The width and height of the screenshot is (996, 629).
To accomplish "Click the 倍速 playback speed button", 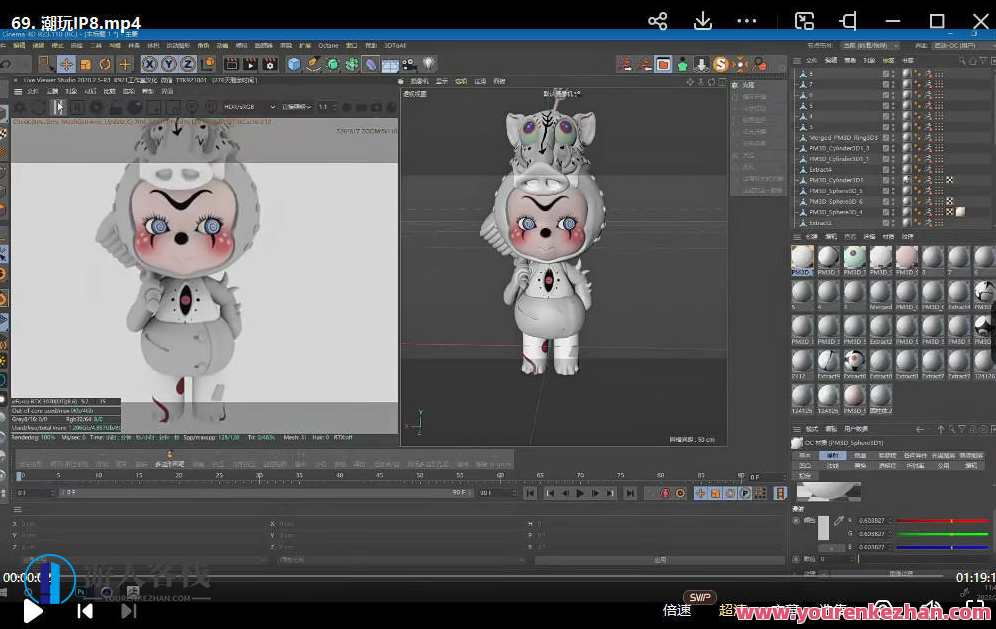I will point(677,610).
